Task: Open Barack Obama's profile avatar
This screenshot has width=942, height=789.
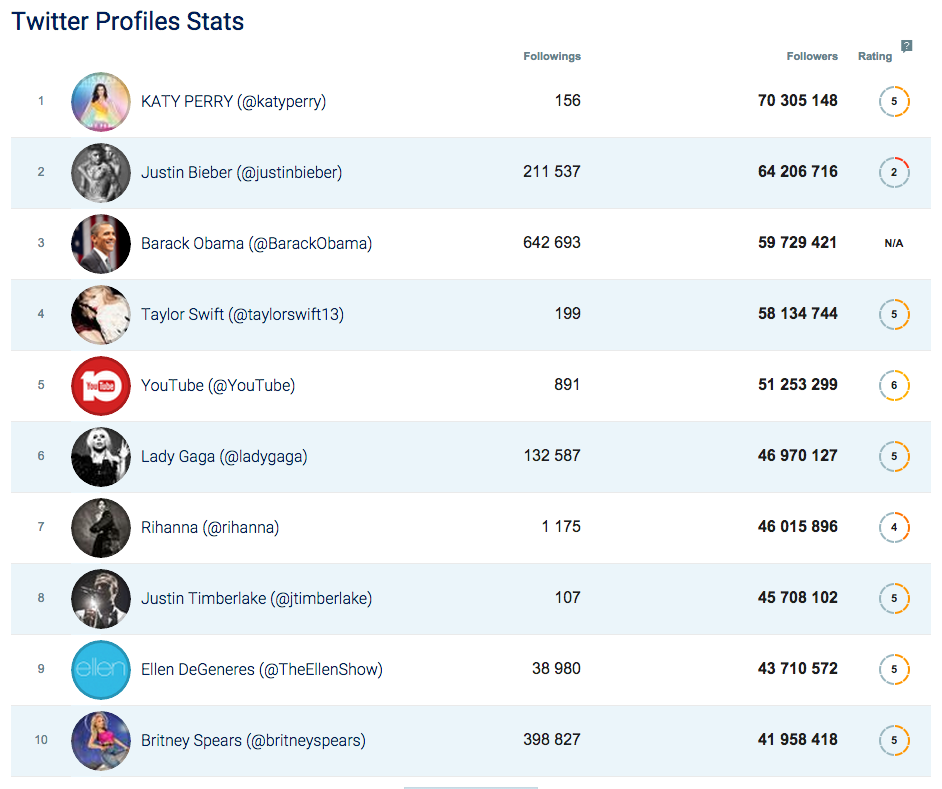Action: coord(101,243)
